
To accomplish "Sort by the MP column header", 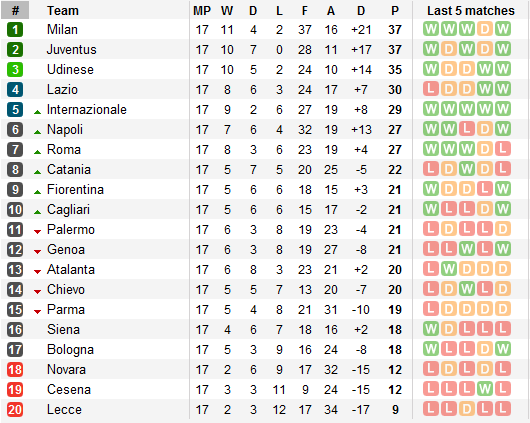I will tap(202, 11).
